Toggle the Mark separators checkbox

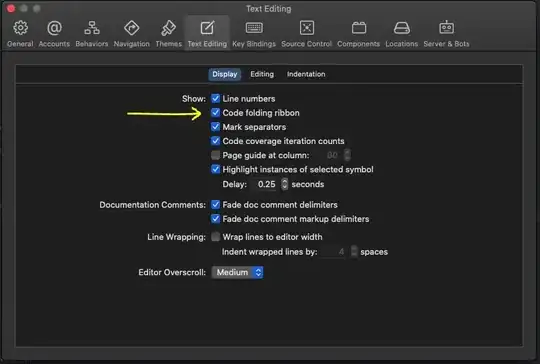coord(215,127)
